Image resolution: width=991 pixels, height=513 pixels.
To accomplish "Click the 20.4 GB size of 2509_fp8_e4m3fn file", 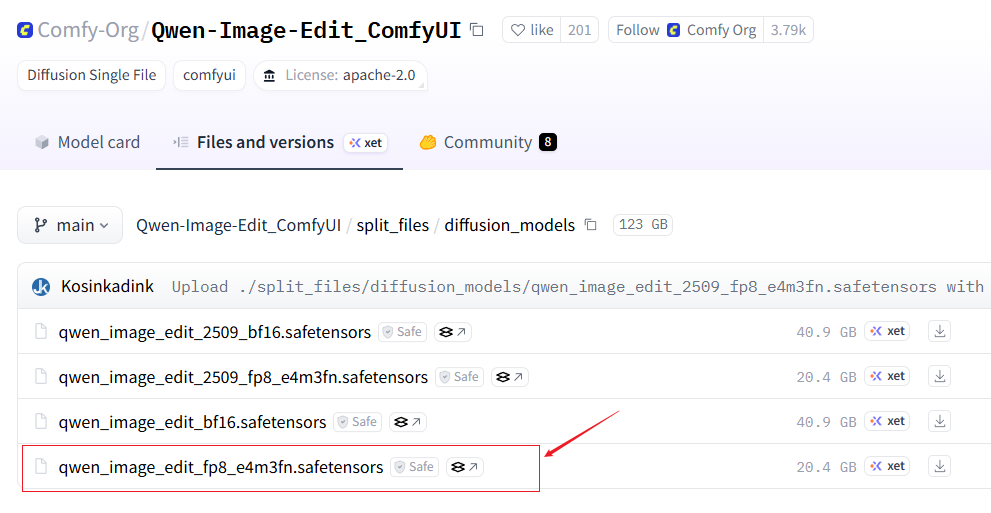I will coord(826,377).
